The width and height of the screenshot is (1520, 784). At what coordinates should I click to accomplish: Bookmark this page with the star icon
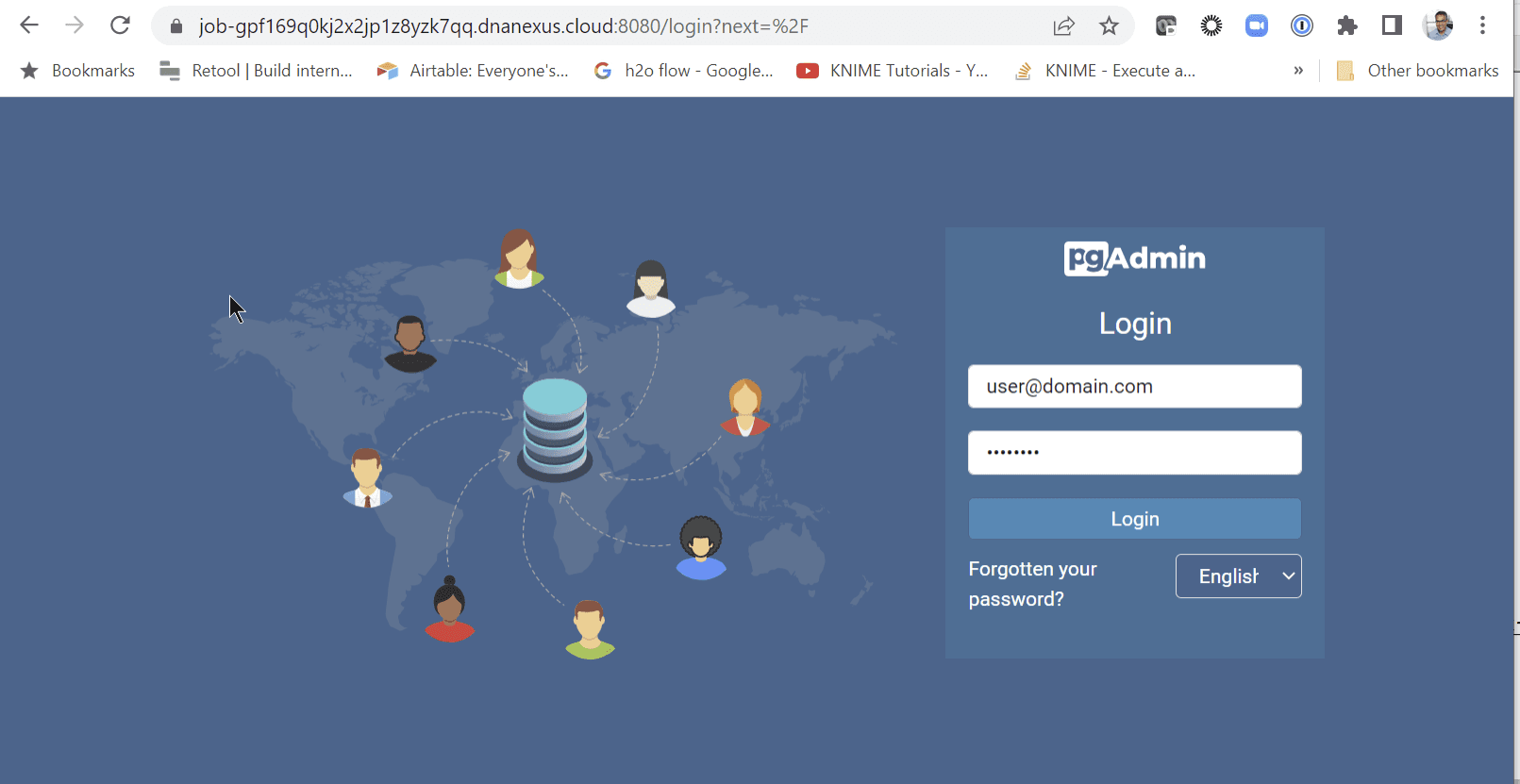[x=1109, y=26]
